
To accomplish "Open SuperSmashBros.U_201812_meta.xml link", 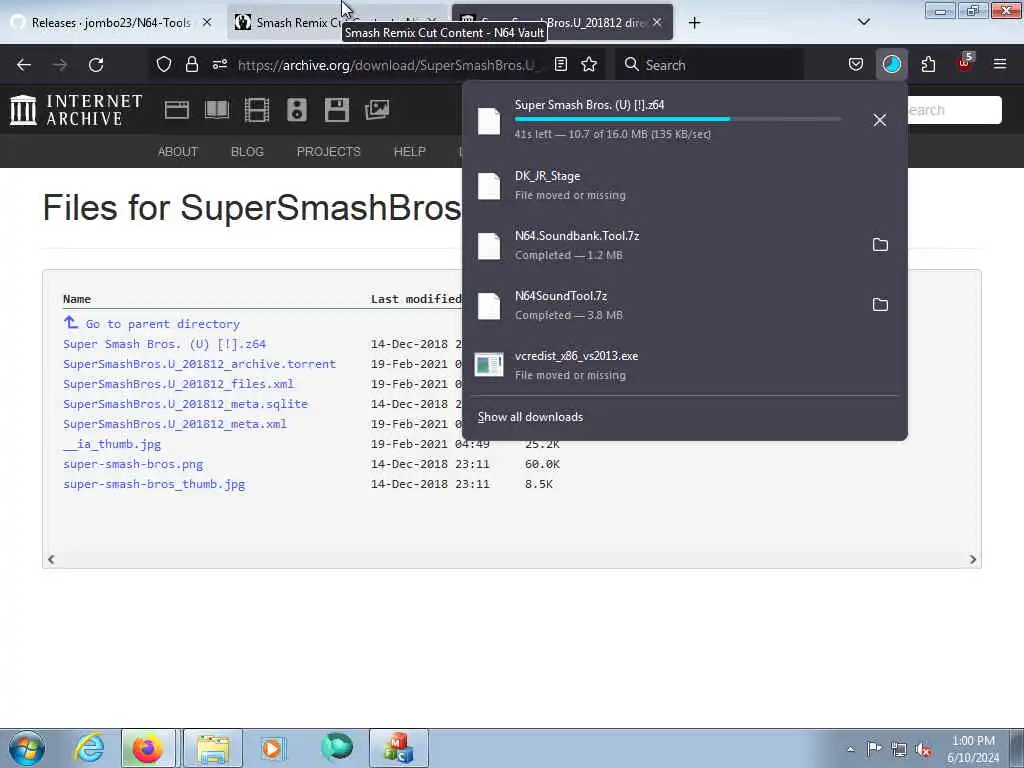I will (175, 424).
